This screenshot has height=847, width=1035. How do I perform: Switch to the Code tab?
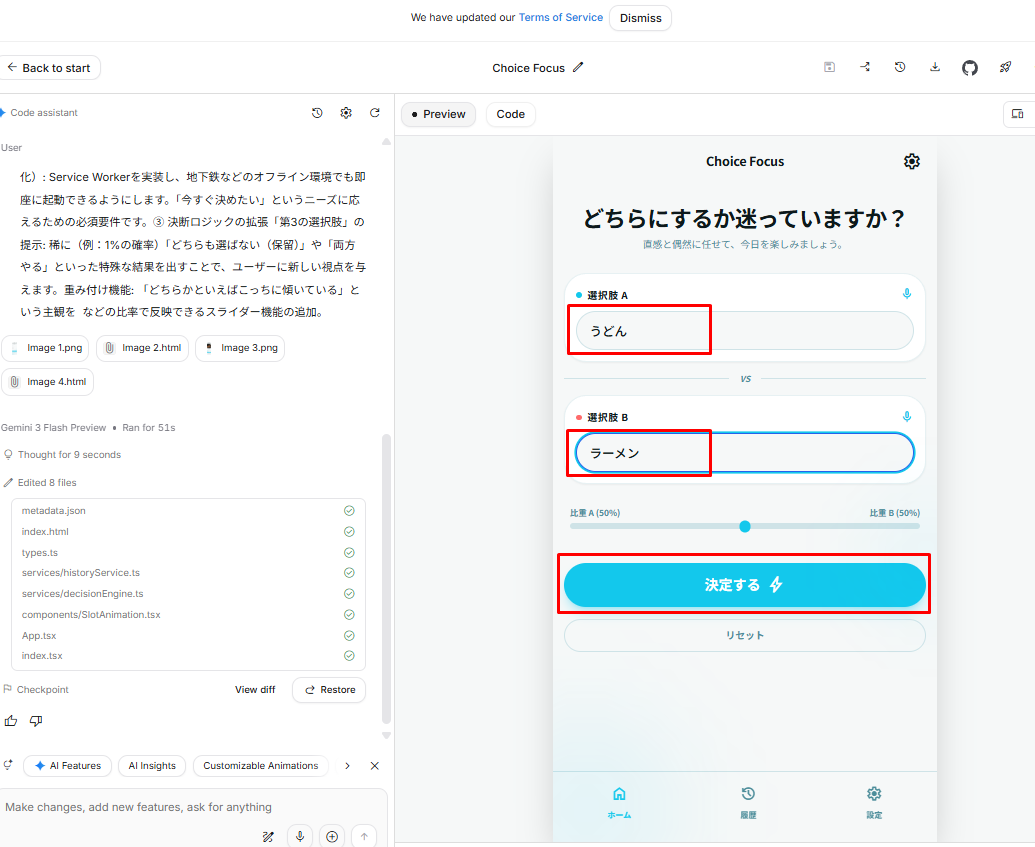(510, 114)
